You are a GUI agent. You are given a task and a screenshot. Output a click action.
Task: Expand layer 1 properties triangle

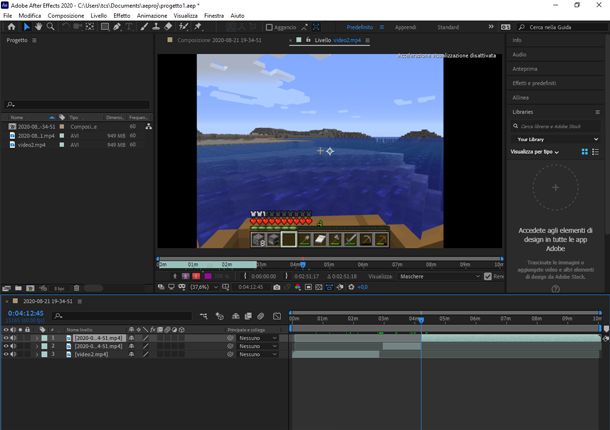[x=37, y=338]
